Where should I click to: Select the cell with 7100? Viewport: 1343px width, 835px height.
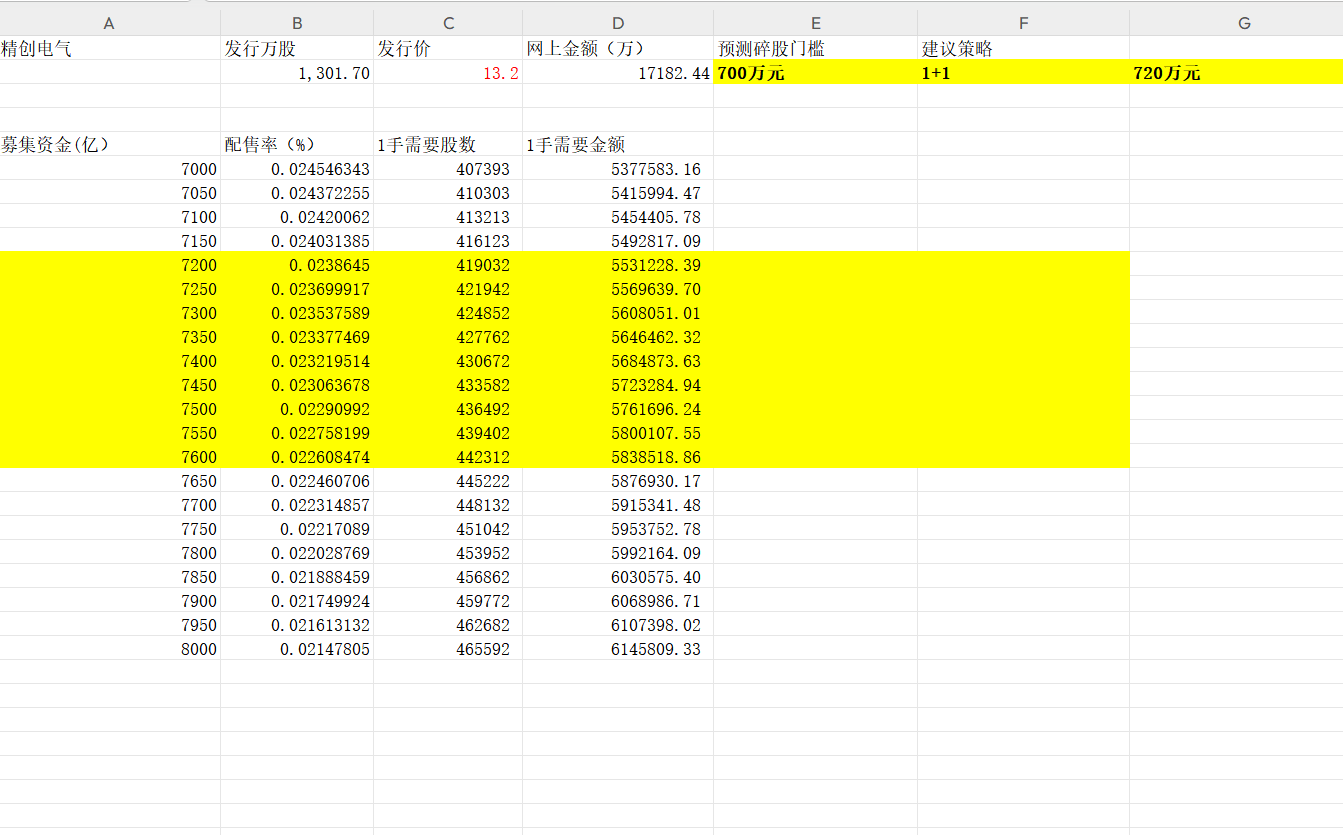[110, 216]
